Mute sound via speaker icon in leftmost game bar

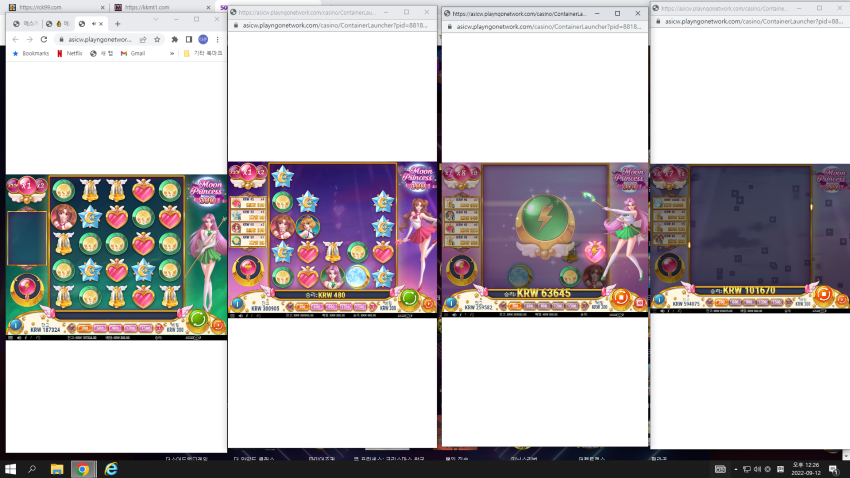(19, 338)
